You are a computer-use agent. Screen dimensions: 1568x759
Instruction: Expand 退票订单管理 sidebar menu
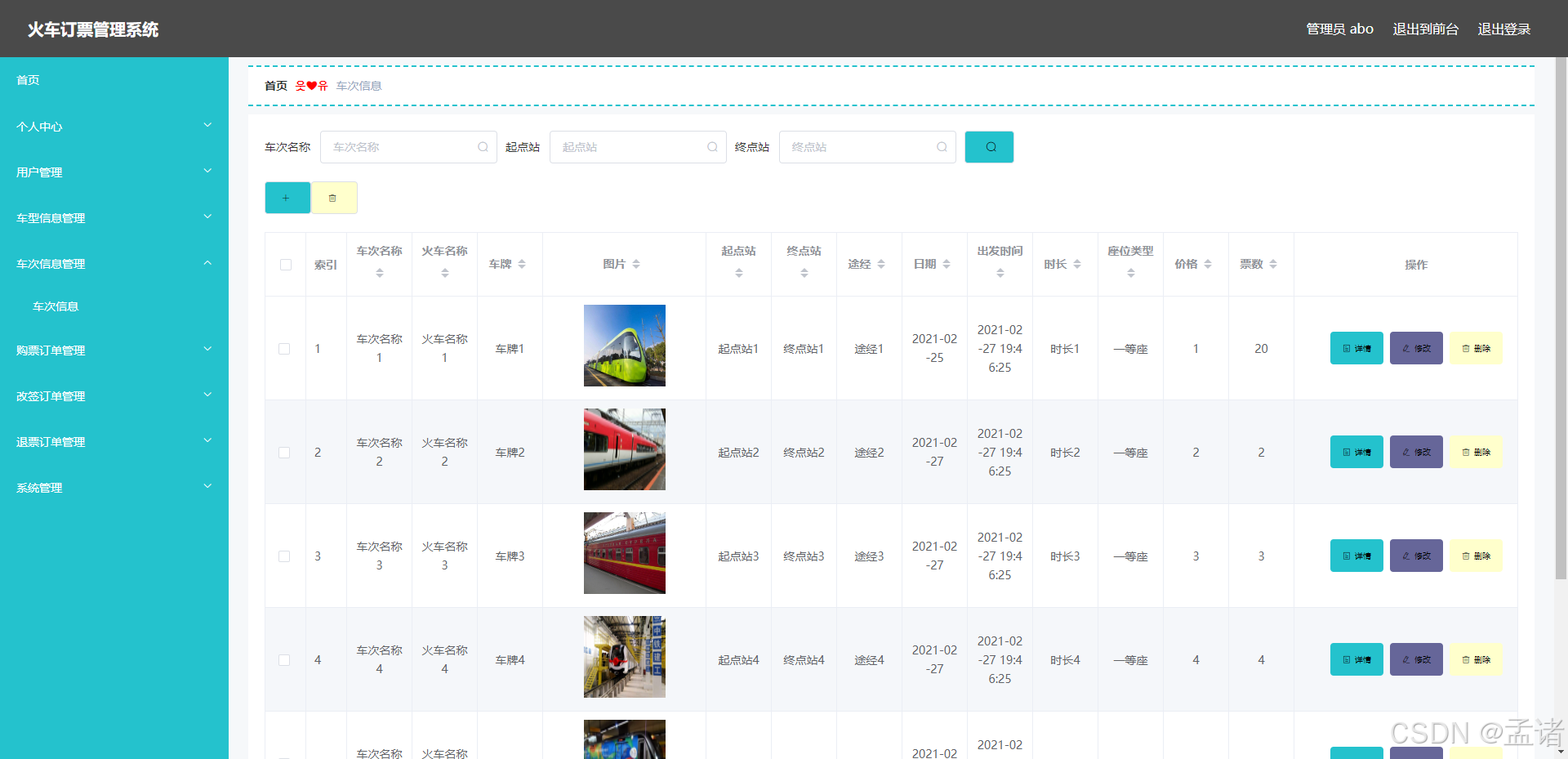pos(114,441)
